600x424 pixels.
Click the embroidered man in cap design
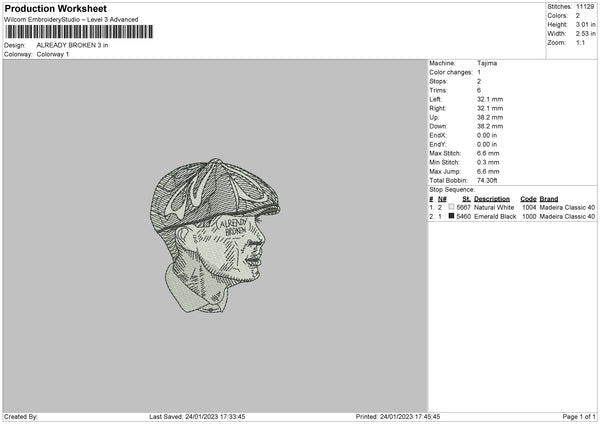point(214,236)
